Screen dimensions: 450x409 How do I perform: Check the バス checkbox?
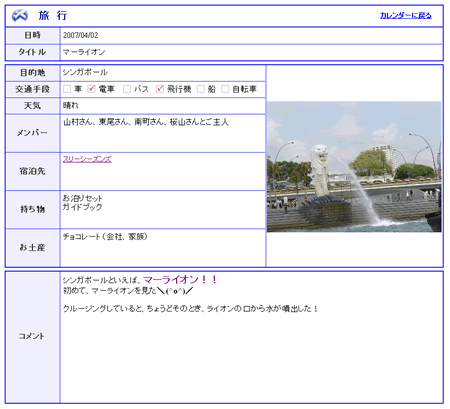coord(127,89)
